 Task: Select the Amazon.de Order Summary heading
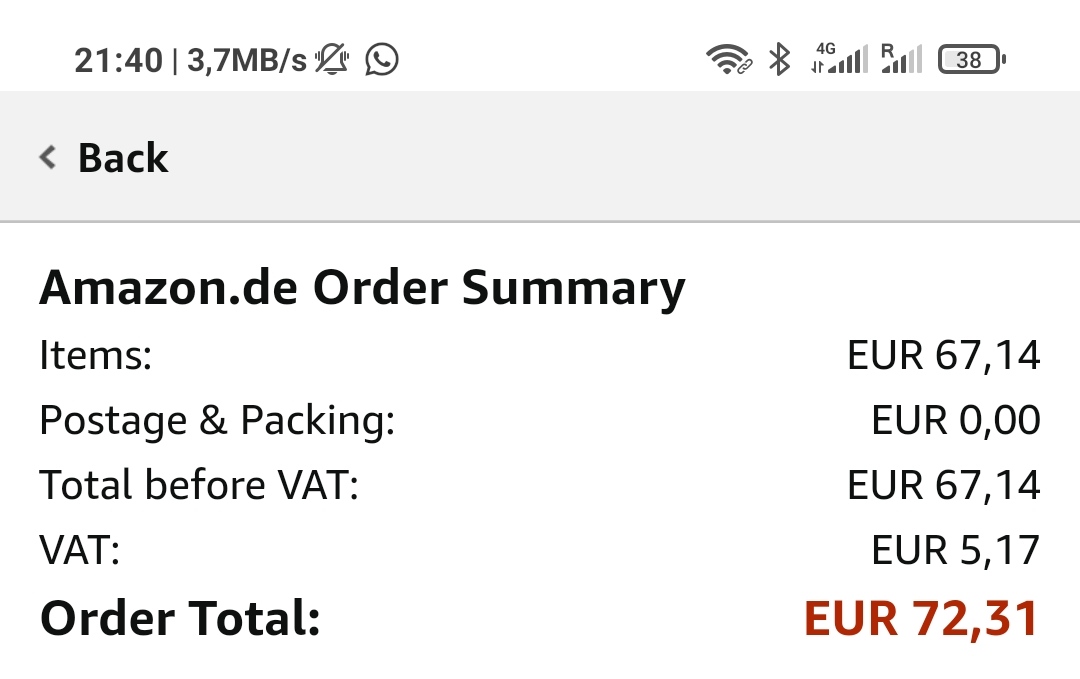[x=362, y=289]
